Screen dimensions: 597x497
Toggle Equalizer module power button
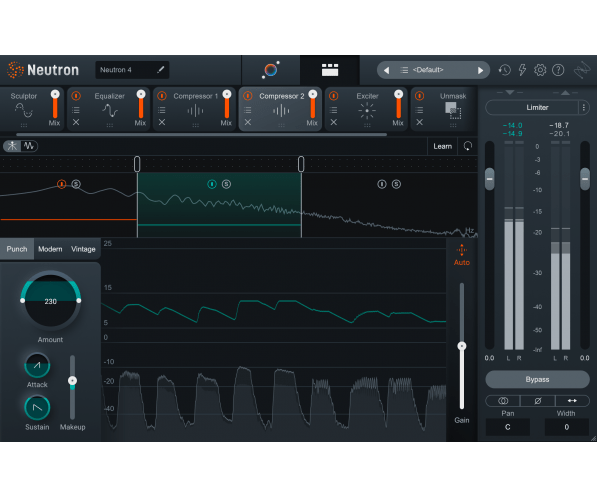tap(76, 96)
